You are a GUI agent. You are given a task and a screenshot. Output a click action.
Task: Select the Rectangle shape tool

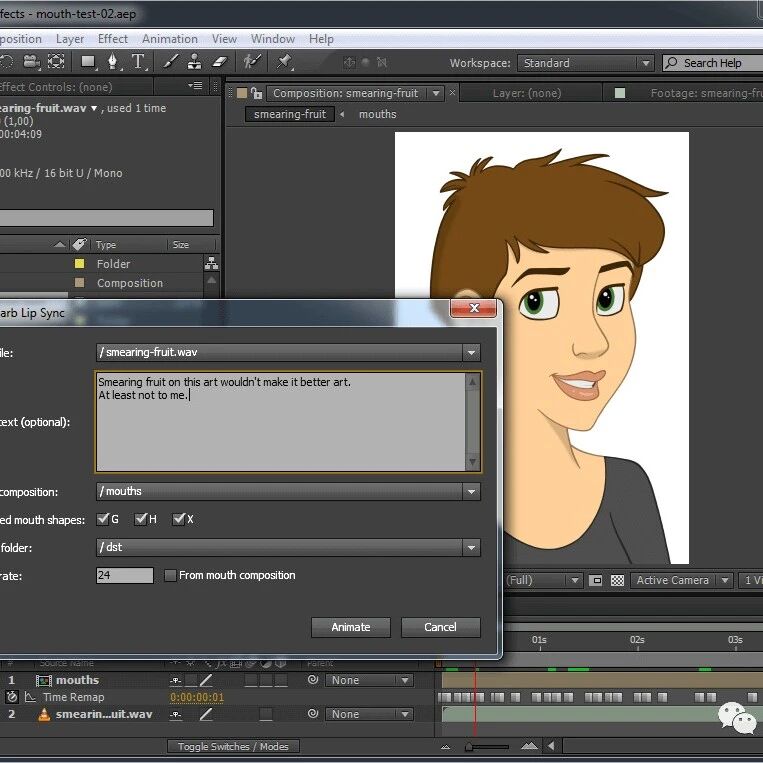88,62
